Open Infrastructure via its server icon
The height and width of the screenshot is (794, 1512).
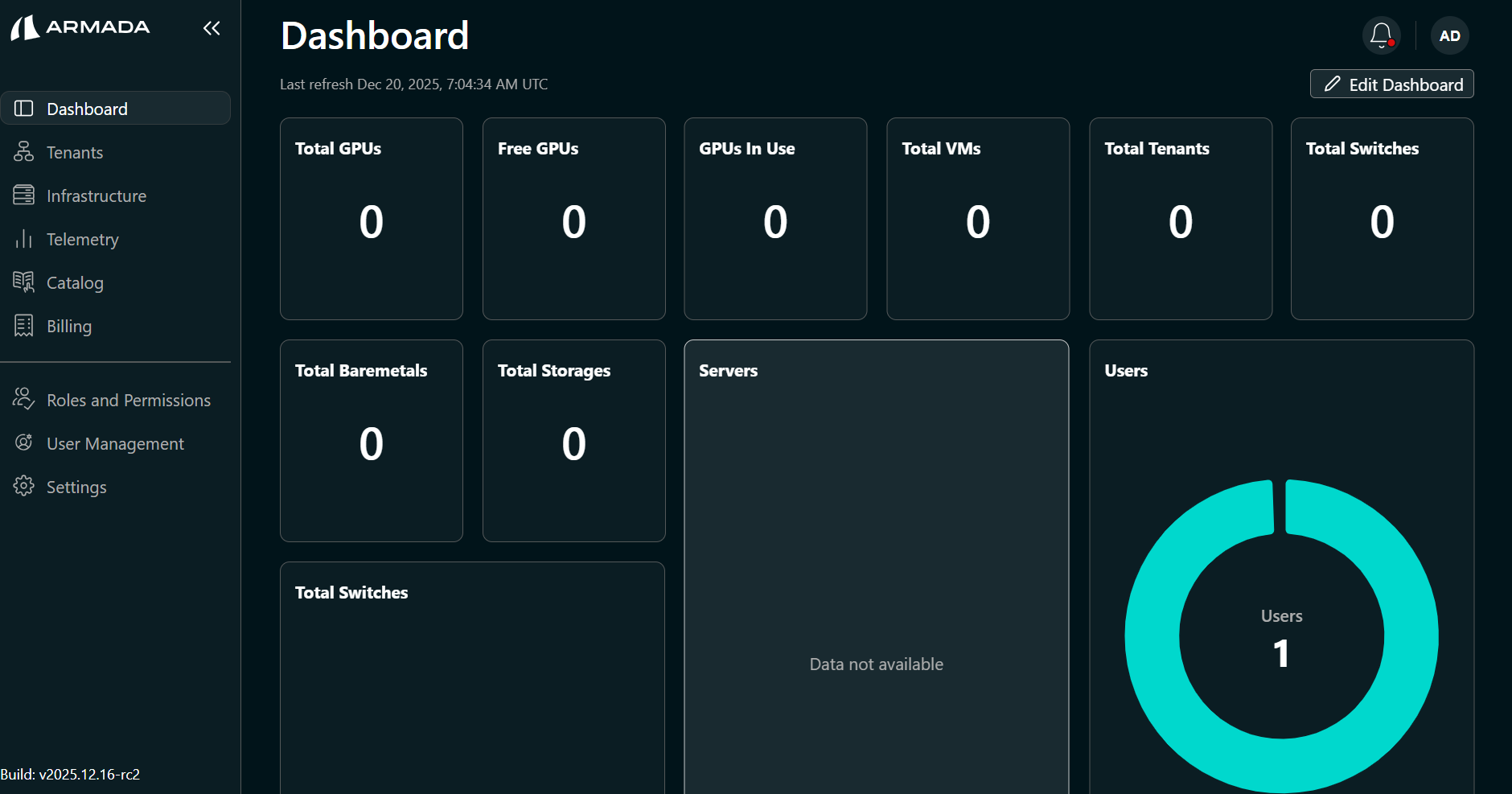point(23,195)
